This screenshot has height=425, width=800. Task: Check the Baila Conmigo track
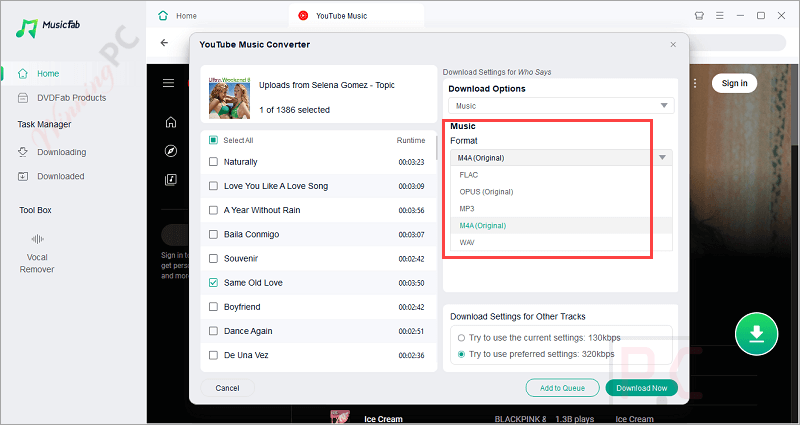(x=213, y=235)
